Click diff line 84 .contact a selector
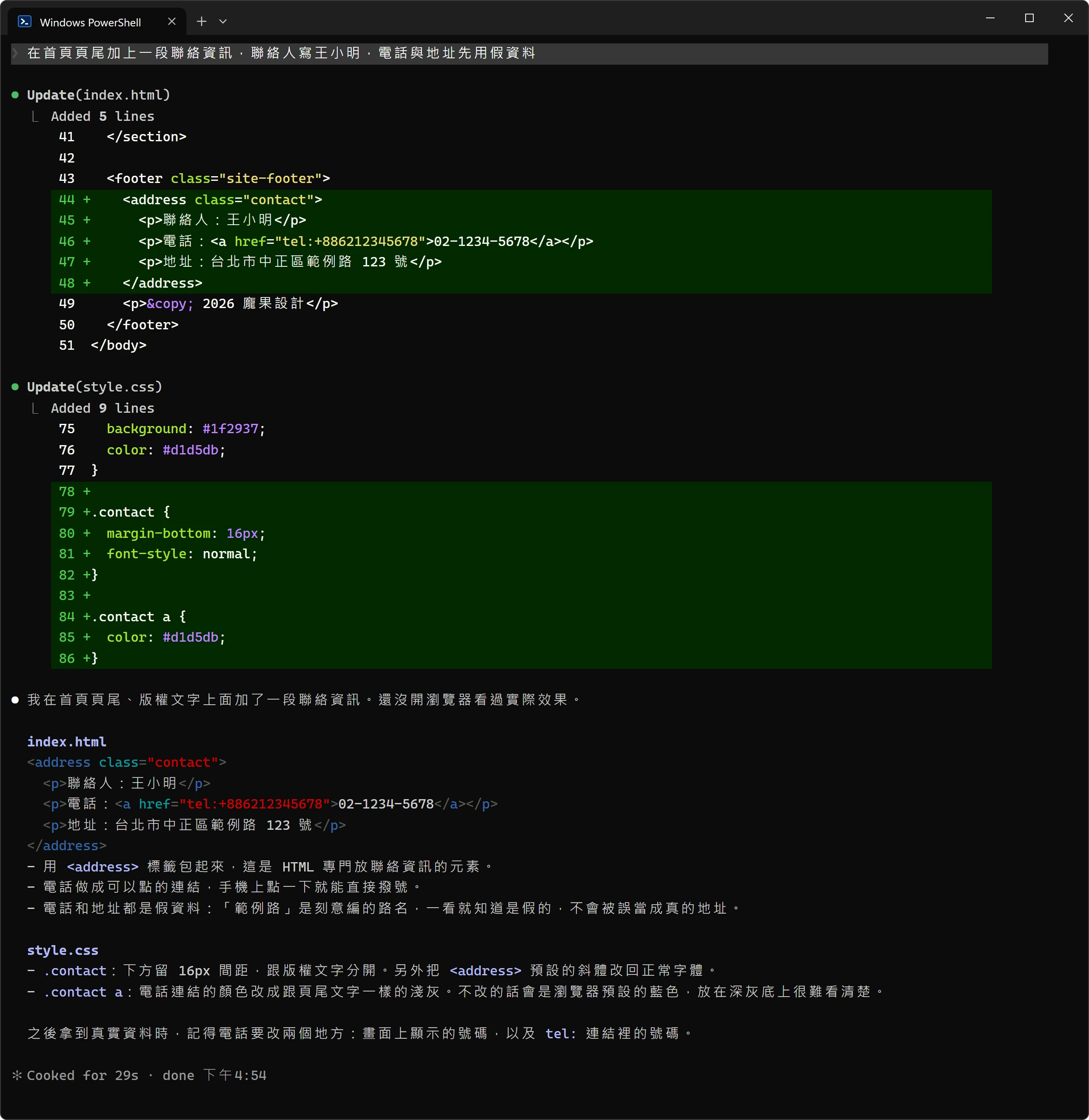 pos(521,617)
